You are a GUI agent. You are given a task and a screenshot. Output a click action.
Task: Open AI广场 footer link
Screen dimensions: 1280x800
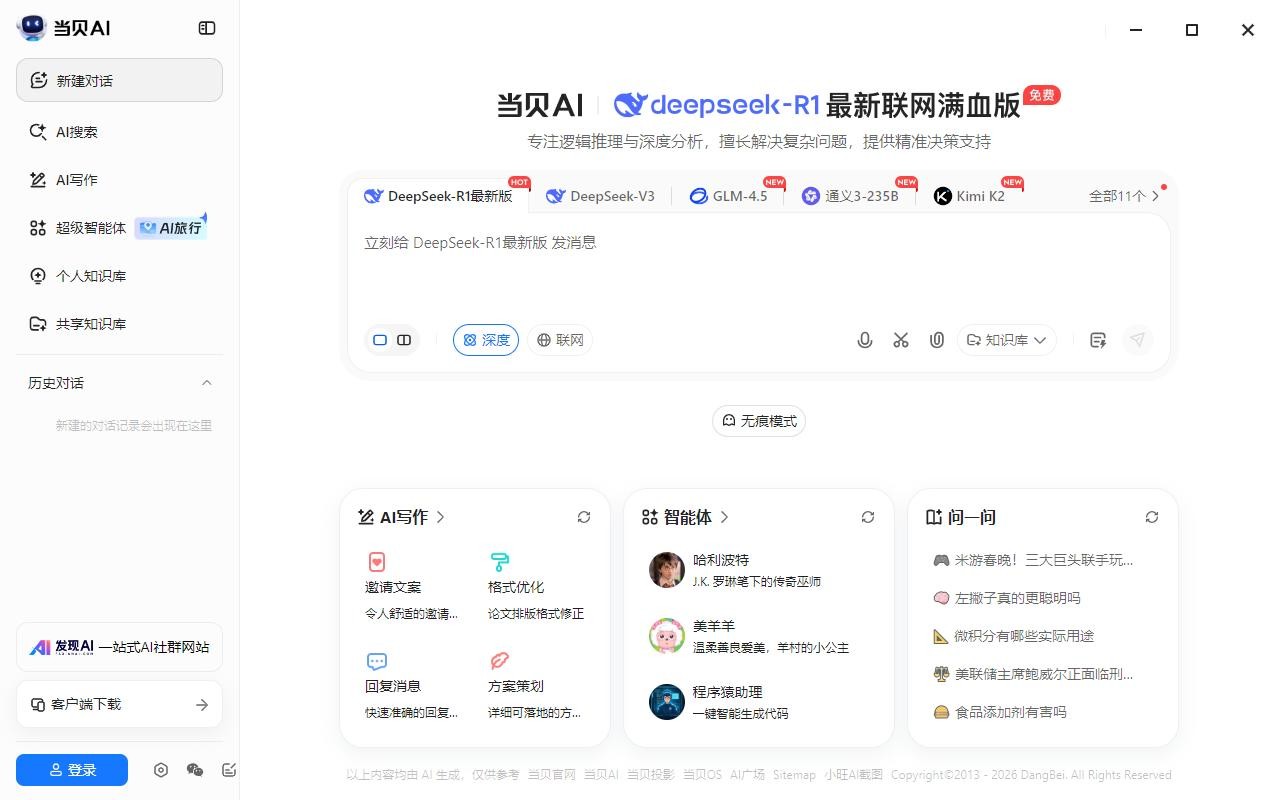click(747, 775)
